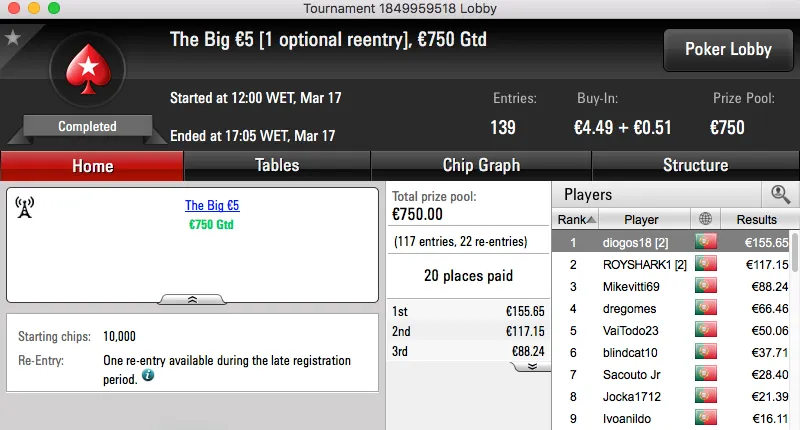
Task: Open The Big €5 link
Action: pyautogui.click(x=212, y=206)
